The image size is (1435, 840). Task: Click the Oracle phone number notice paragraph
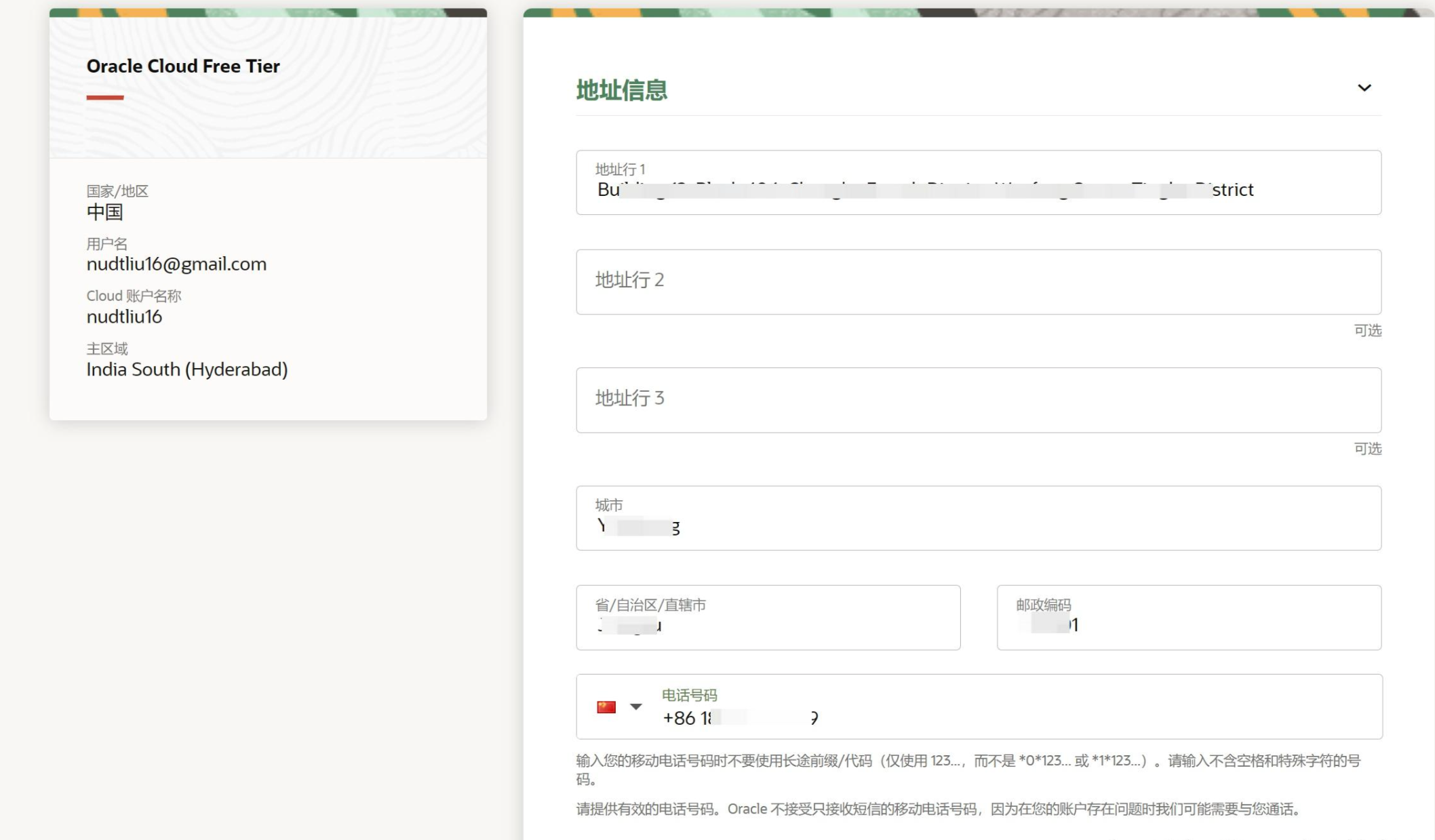[x=937, y=809]
